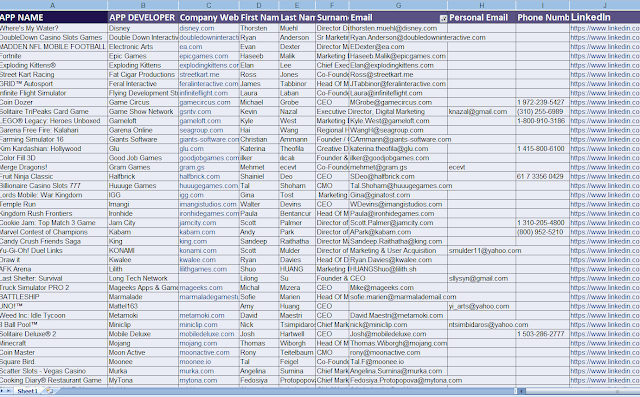Viewport: 640px width, 397px height.
Task: Select the MGrobe@gamecircus.com email cell
Action: tap(398, 102)
